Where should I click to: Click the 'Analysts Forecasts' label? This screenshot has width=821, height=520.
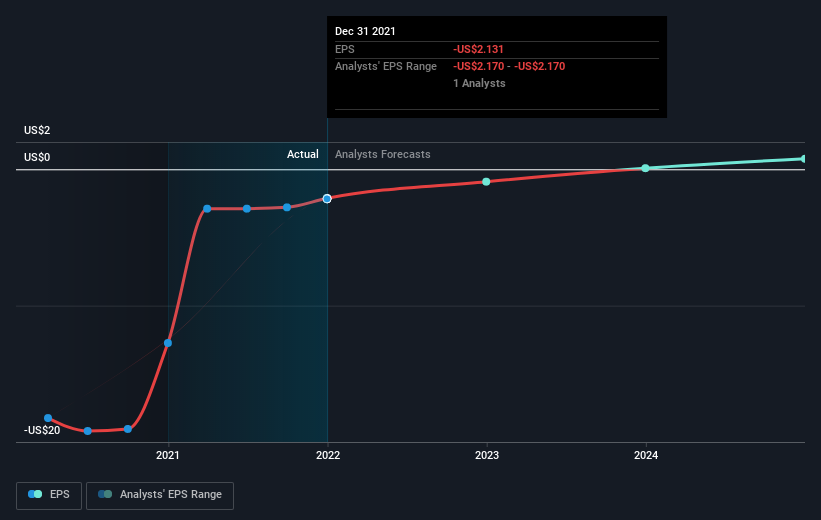[x=383, y=154]
